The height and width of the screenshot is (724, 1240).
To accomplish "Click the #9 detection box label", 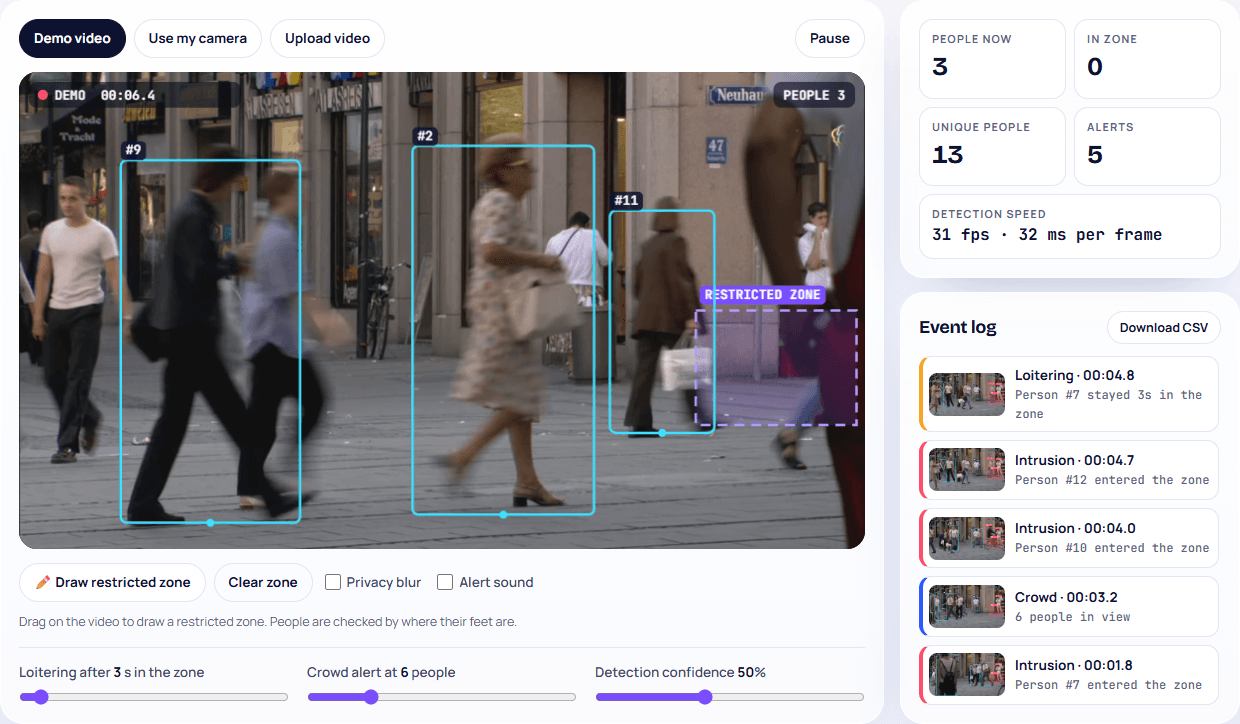I will tap(133, 150).
